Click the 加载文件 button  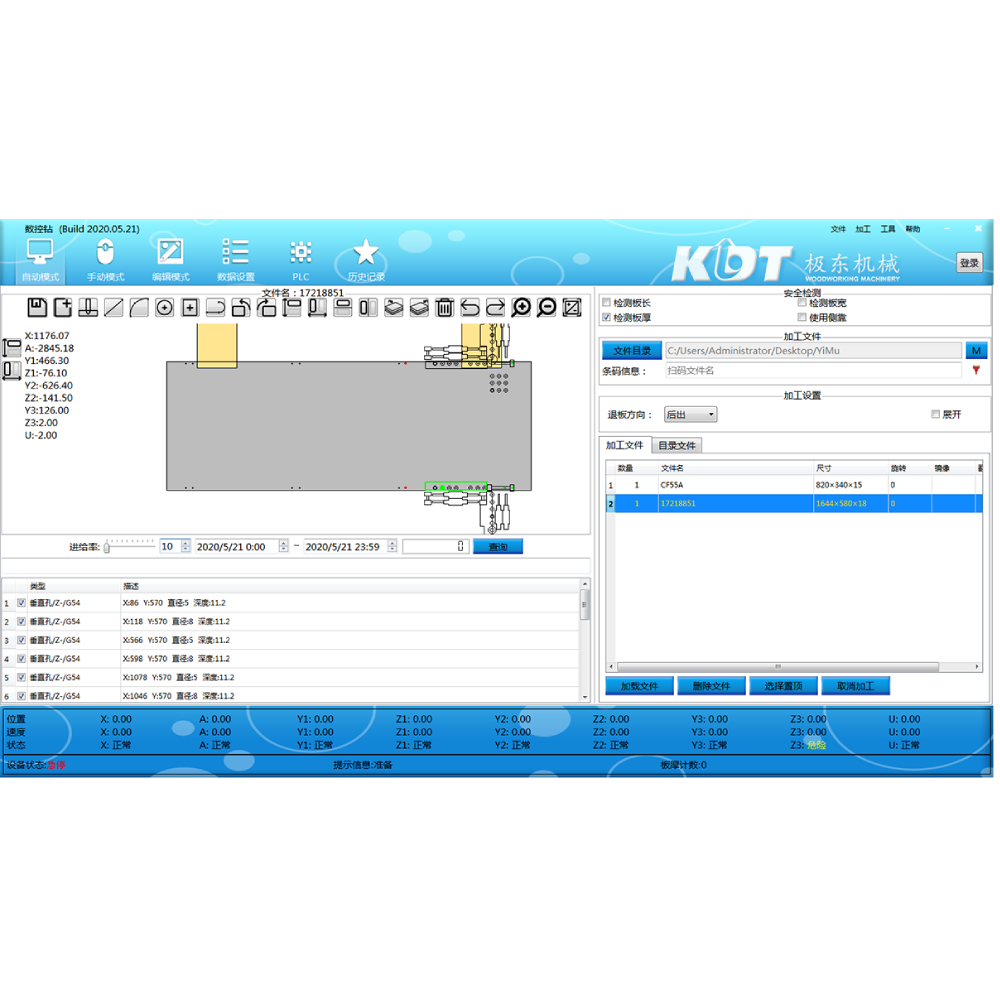(x=639, y=686)
